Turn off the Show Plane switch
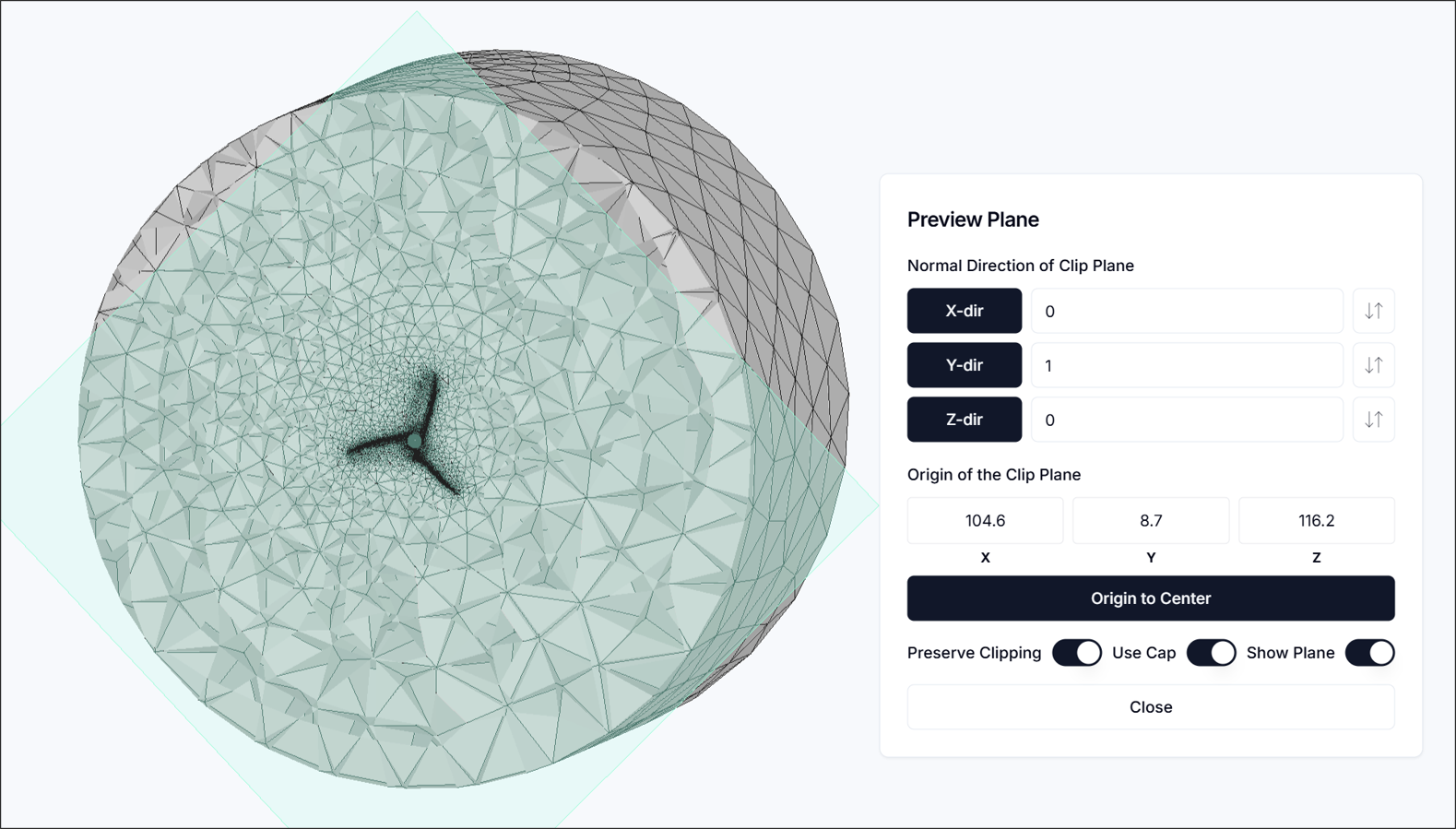The image size is (1456, 829). (x=1369, y=653)
